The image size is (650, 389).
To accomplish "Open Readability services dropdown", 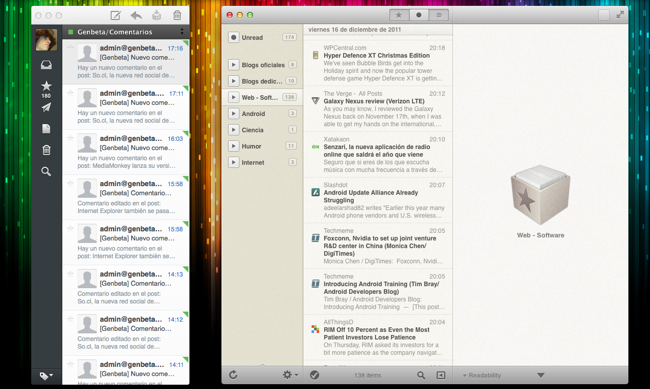I will pos(482,375).
